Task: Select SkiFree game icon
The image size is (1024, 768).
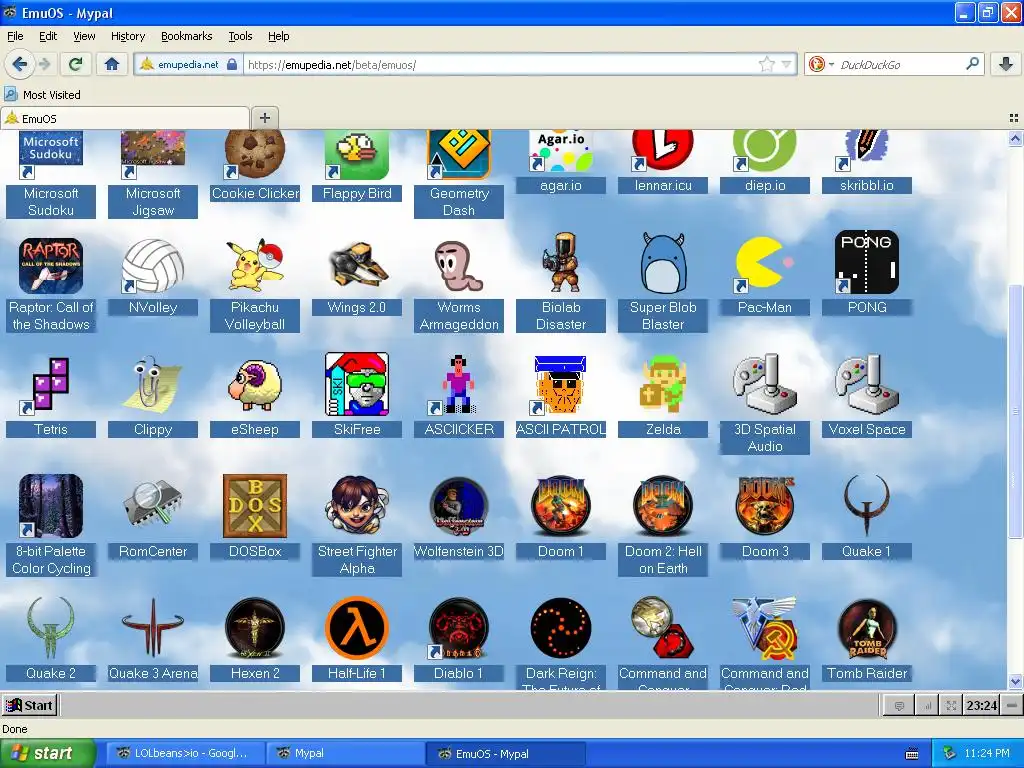Action: coord(357,384)
